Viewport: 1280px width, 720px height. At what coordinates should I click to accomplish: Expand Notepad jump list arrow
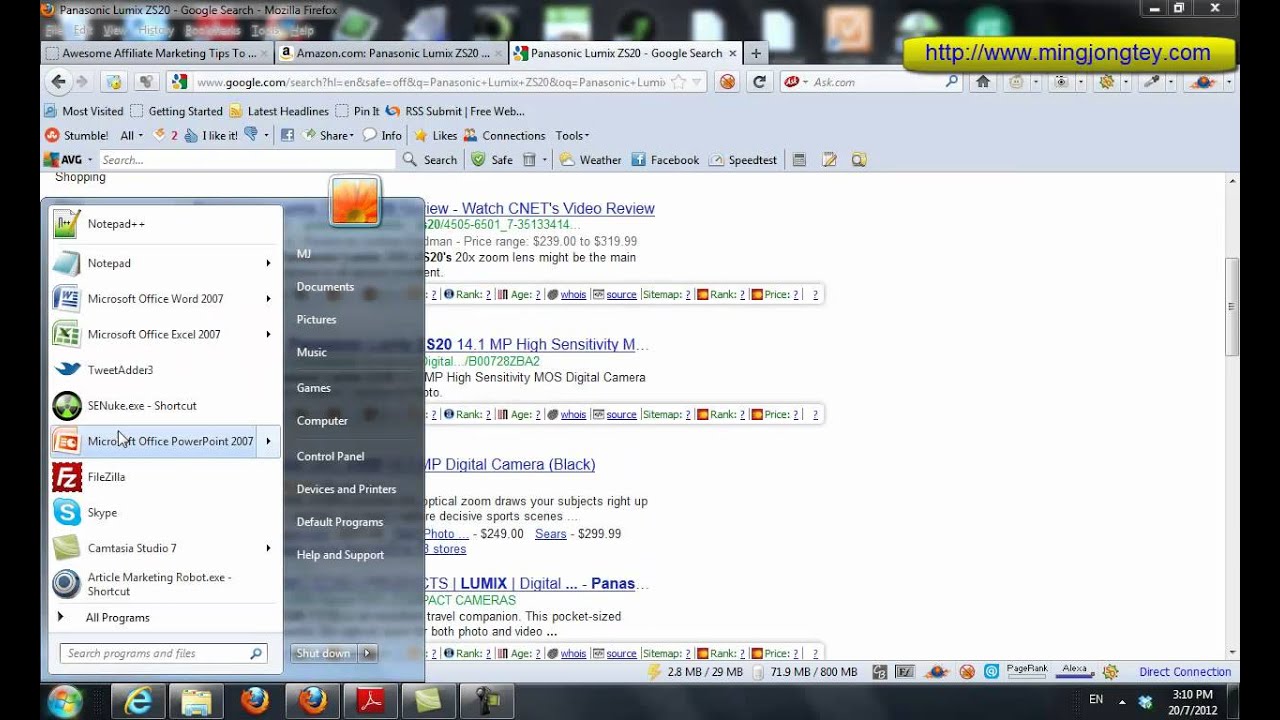tap(268, 263)
